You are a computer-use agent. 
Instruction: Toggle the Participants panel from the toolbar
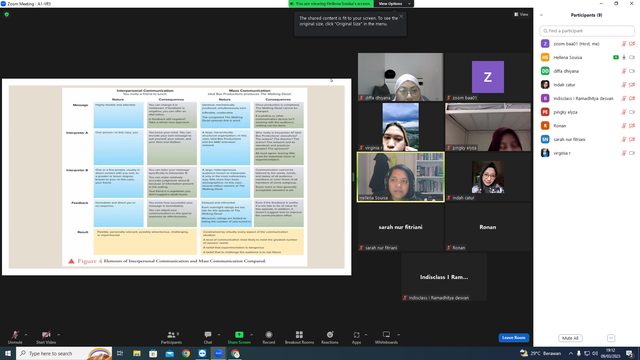(171, 337)
